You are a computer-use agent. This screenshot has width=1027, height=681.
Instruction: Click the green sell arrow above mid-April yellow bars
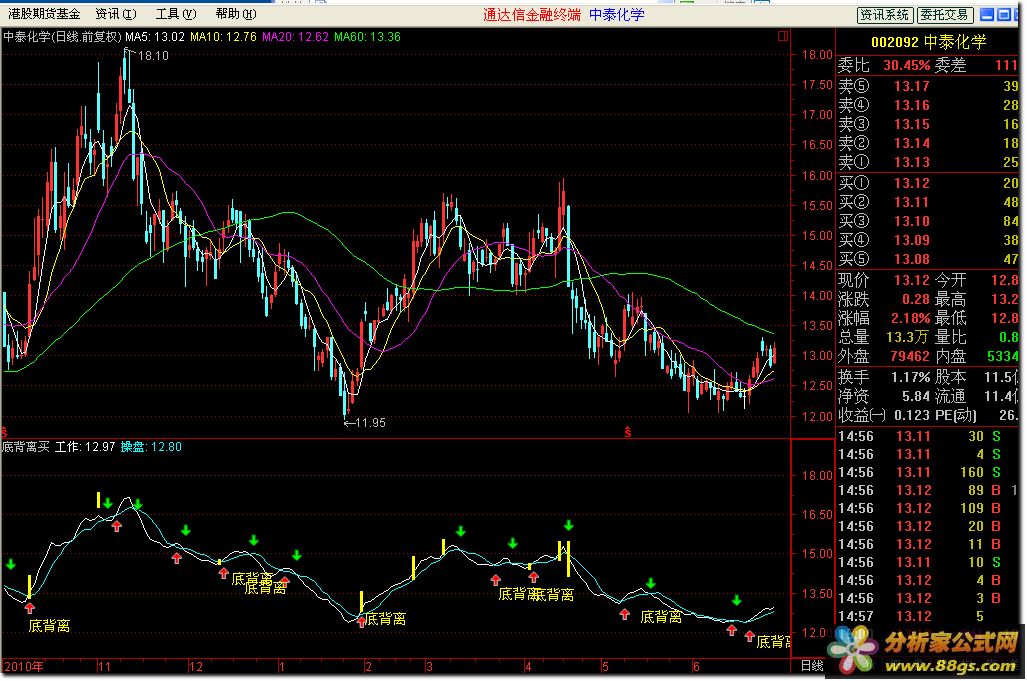[569, 525]
